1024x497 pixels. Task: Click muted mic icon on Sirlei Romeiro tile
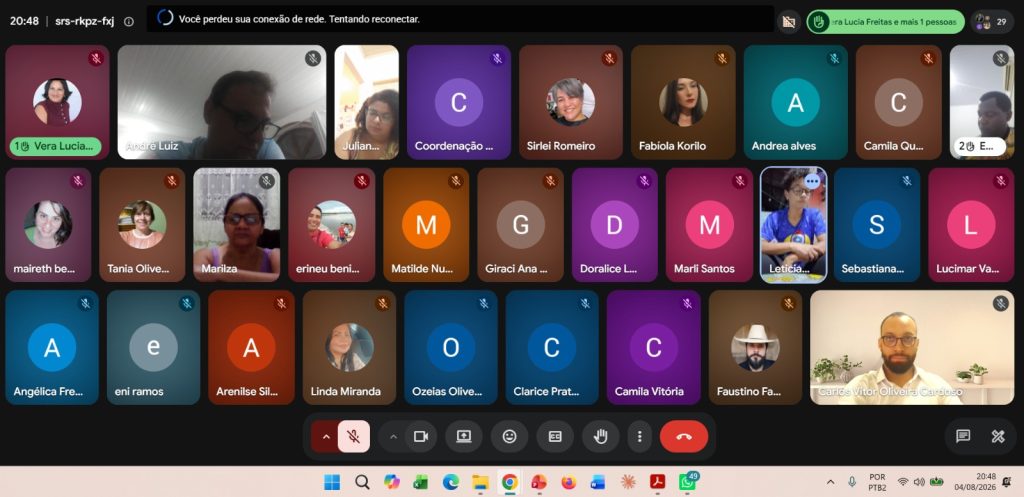tap(609, 59)
